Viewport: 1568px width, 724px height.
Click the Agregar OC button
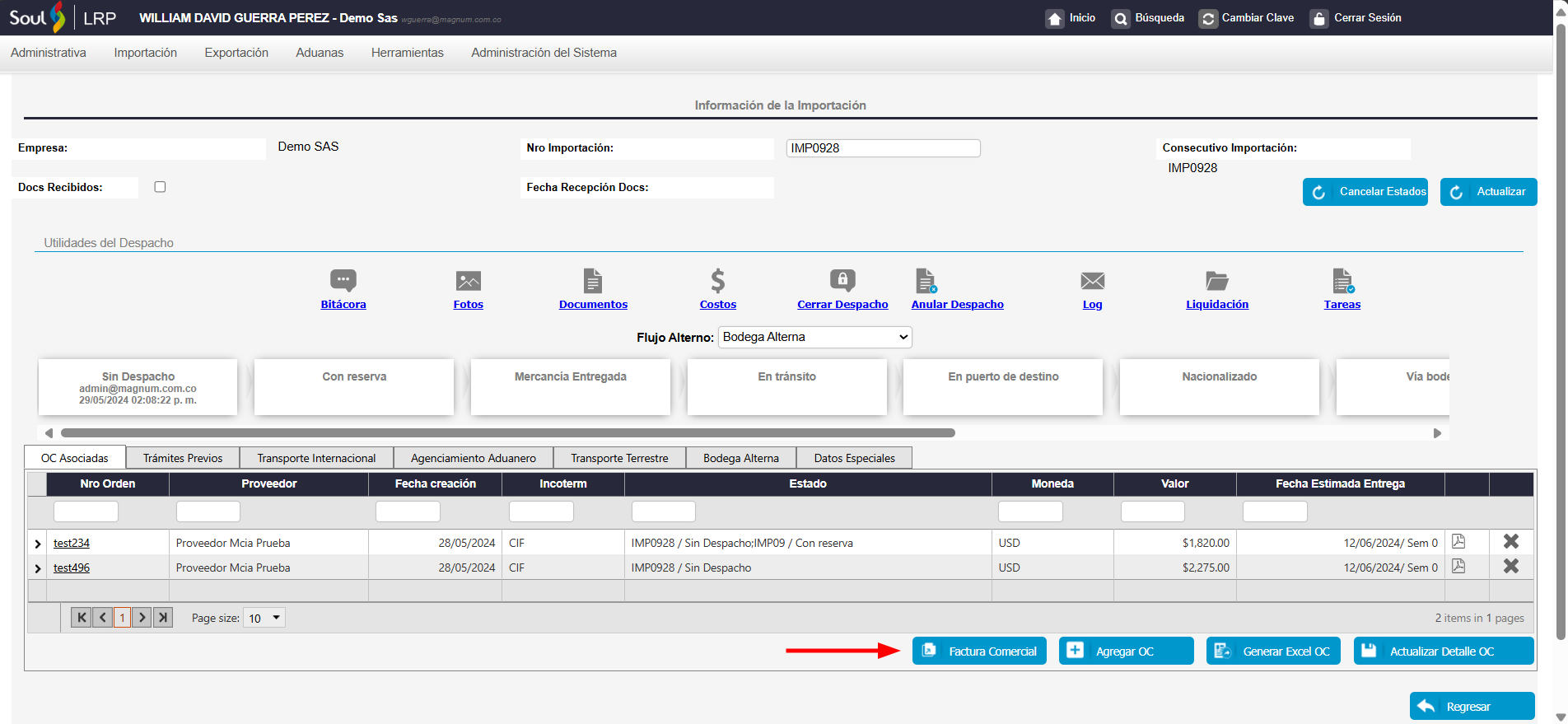(x=1126, y=651)
